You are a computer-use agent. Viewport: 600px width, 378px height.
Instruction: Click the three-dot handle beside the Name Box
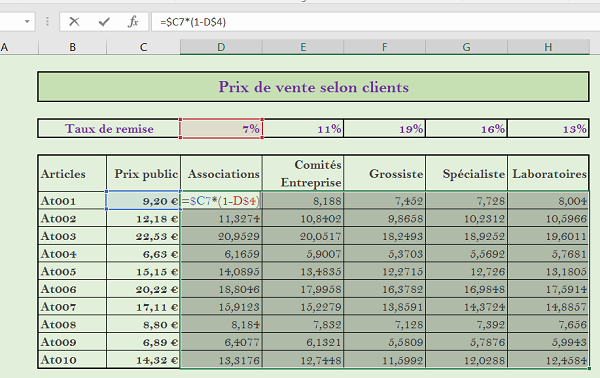(x=47, y=21)
